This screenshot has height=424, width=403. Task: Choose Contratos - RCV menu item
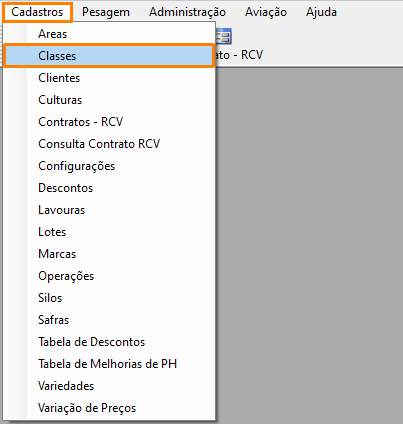point(109,122)
